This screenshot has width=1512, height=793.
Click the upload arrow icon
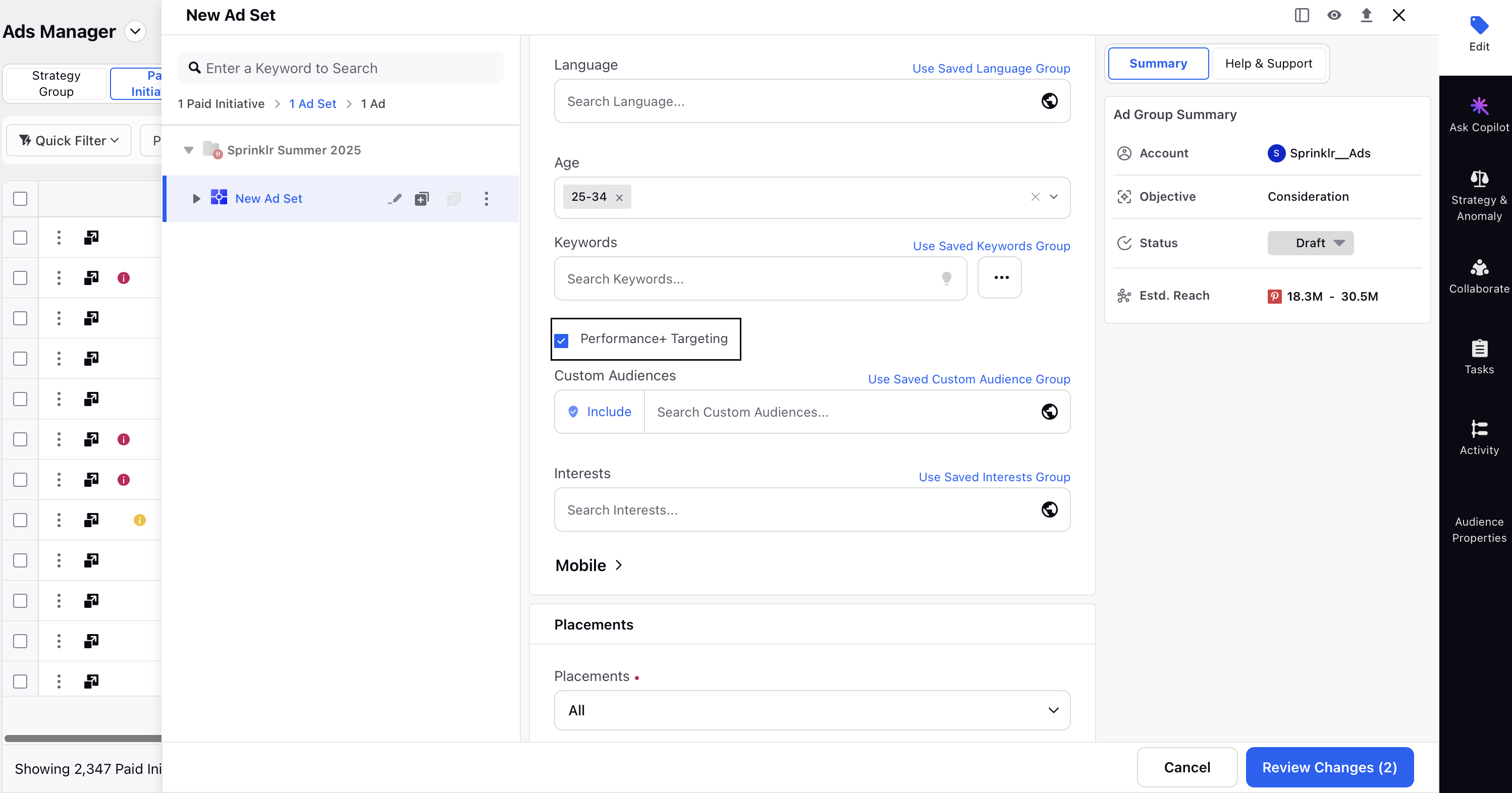(x=1366, y=15)
